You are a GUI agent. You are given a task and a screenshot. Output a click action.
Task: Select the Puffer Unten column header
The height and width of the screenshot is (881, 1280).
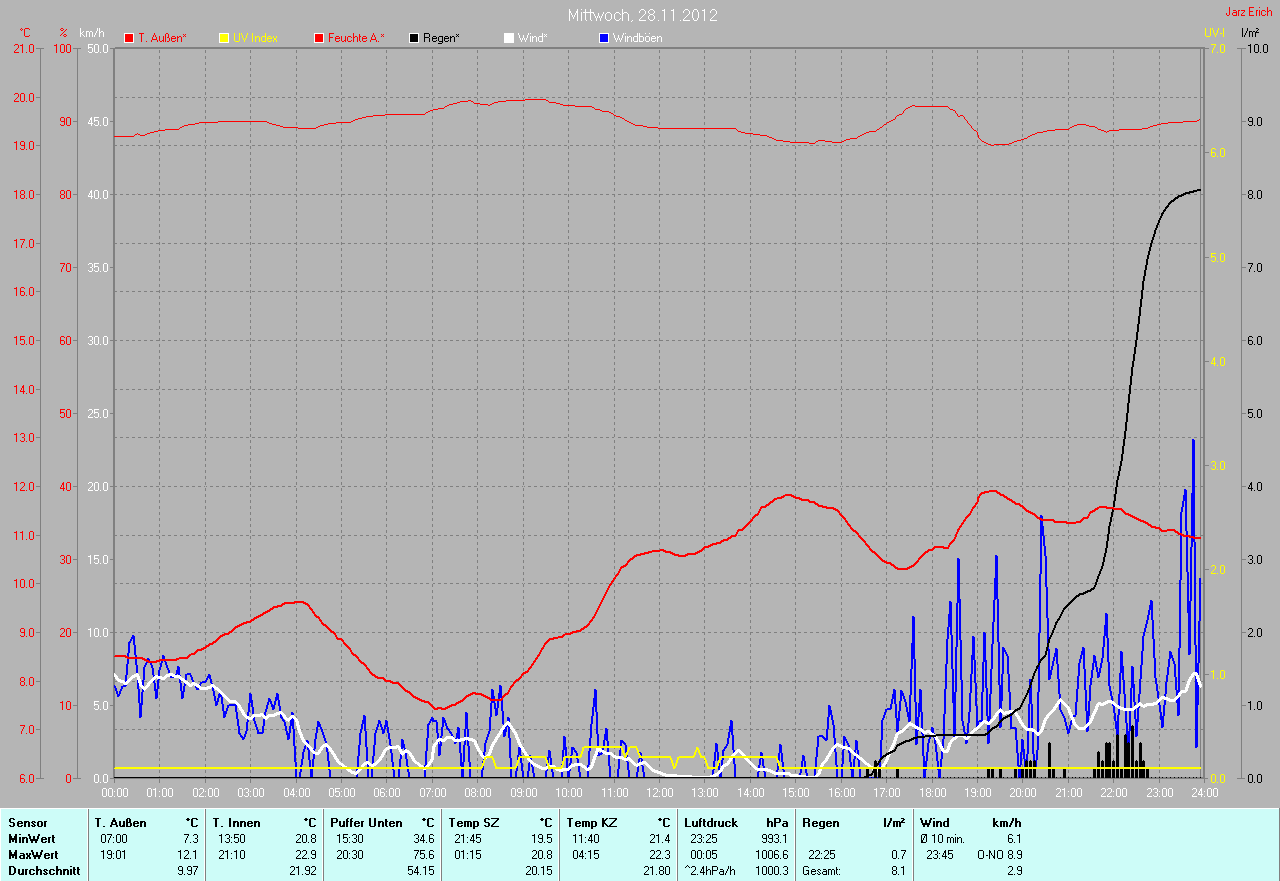pos(366,822)
